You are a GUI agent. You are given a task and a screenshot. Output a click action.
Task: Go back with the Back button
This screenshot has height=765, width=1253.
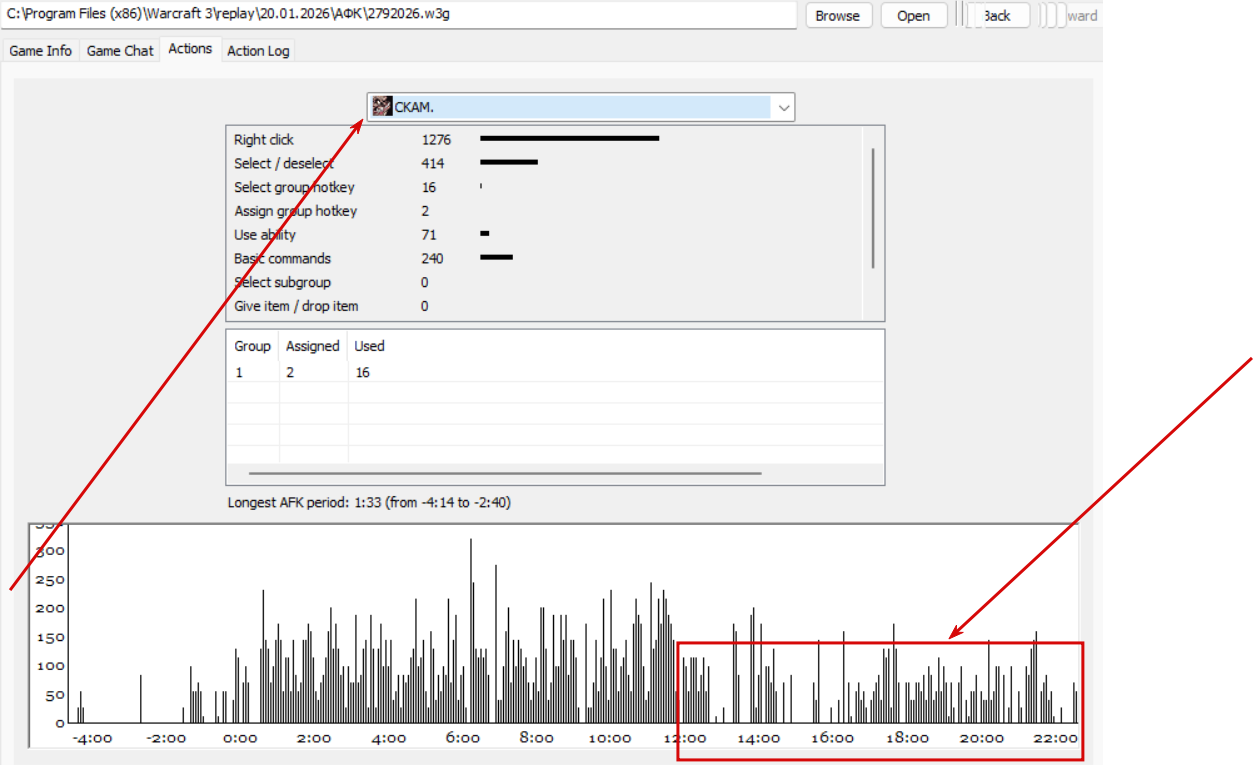997,16
